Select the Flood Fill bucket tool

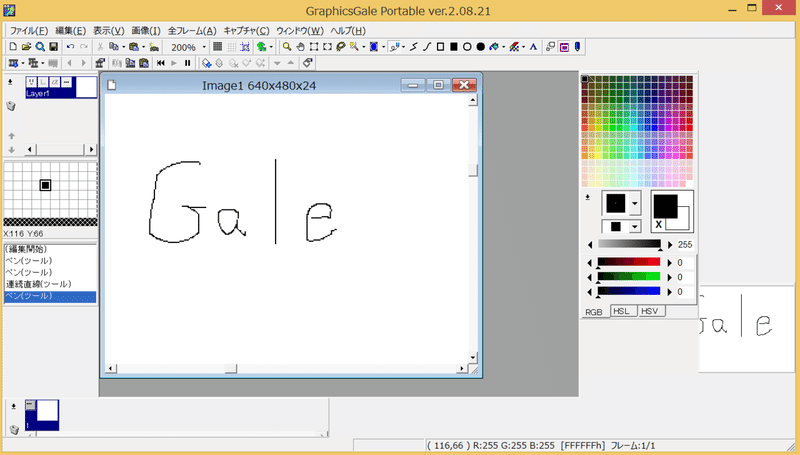(x=493, y=47)
